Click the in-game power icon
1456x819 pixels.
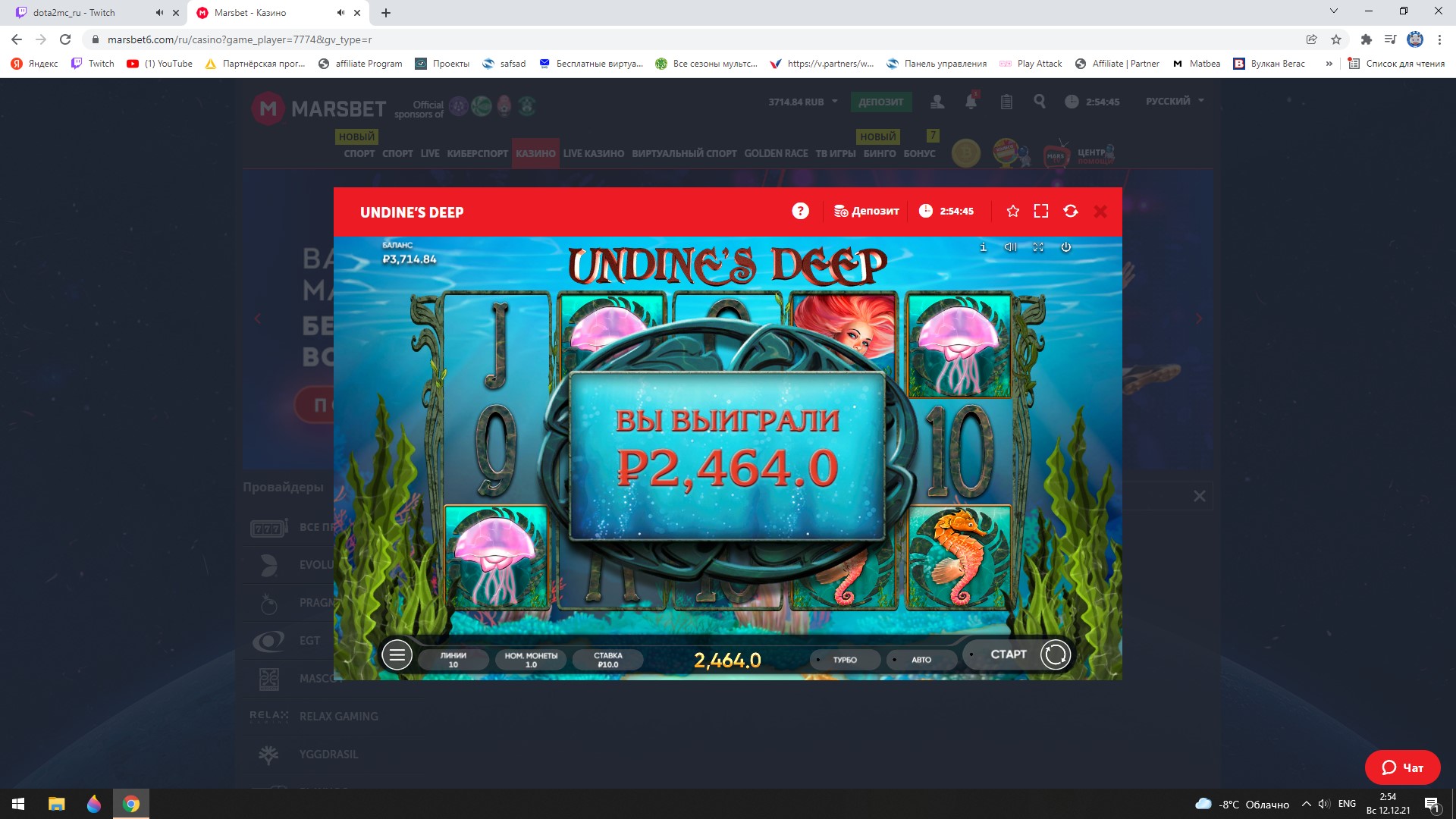[1065, 247]
